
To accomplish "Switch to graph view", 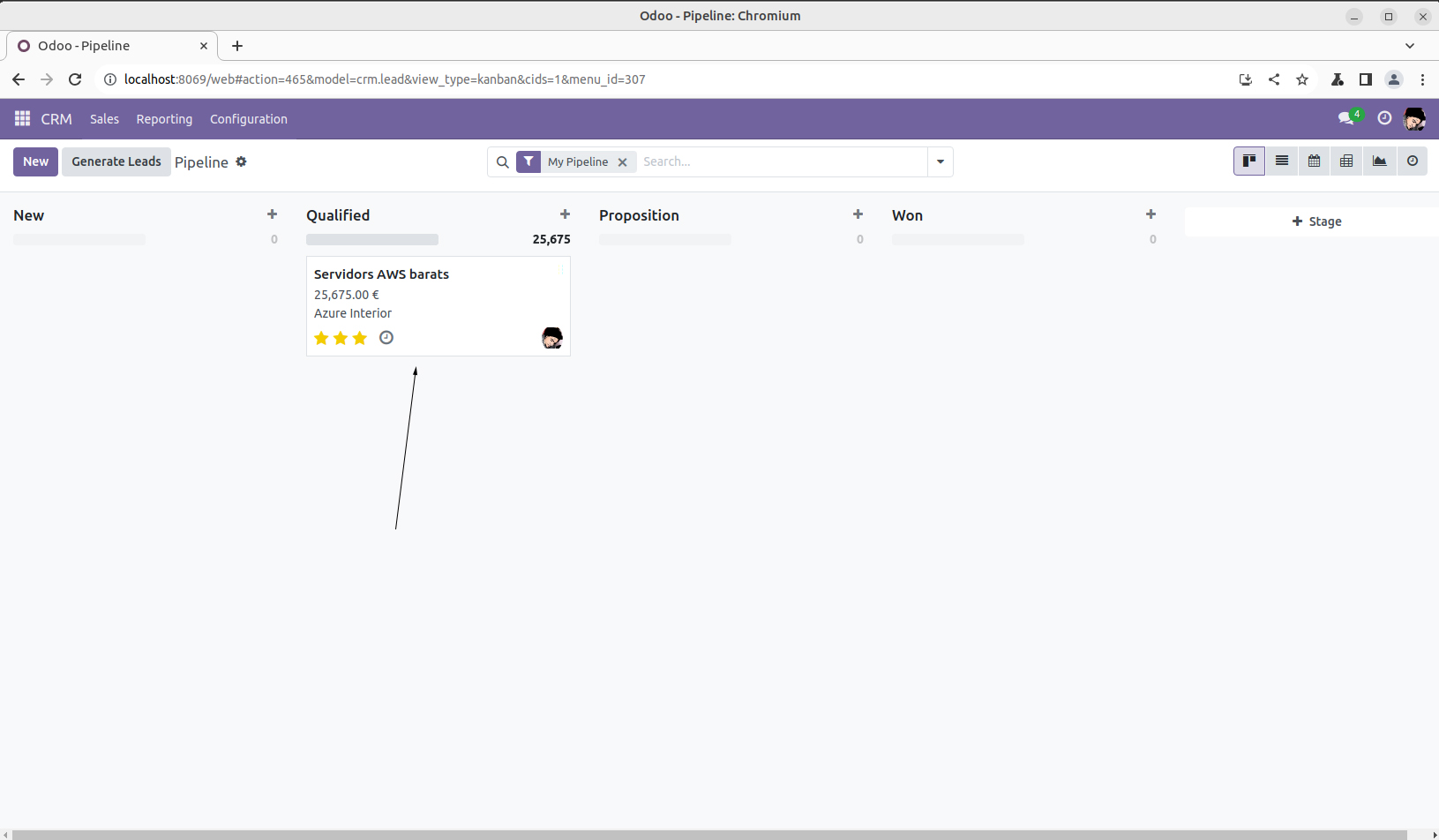I will click(x=1379, y=161).
